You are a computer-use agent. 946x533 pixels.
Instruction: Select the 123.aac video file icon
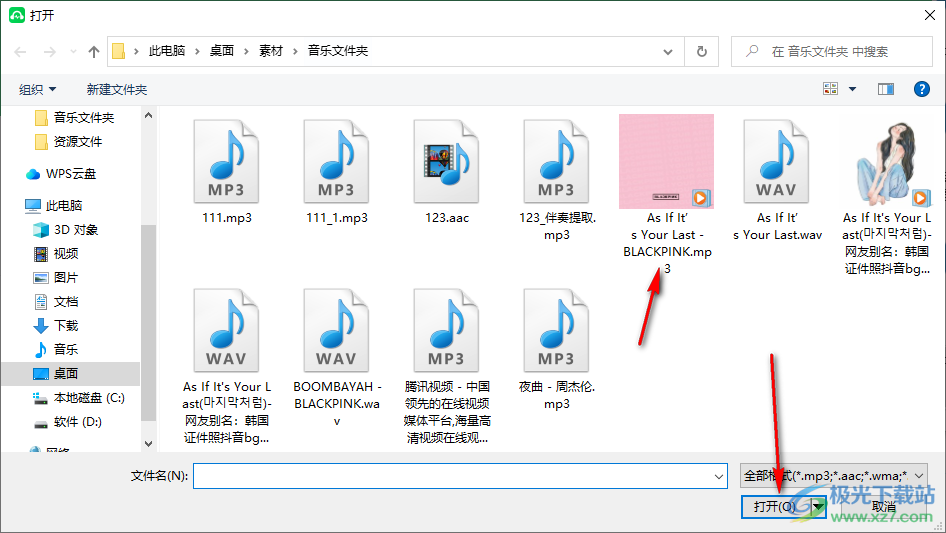[x=446, y=161]
